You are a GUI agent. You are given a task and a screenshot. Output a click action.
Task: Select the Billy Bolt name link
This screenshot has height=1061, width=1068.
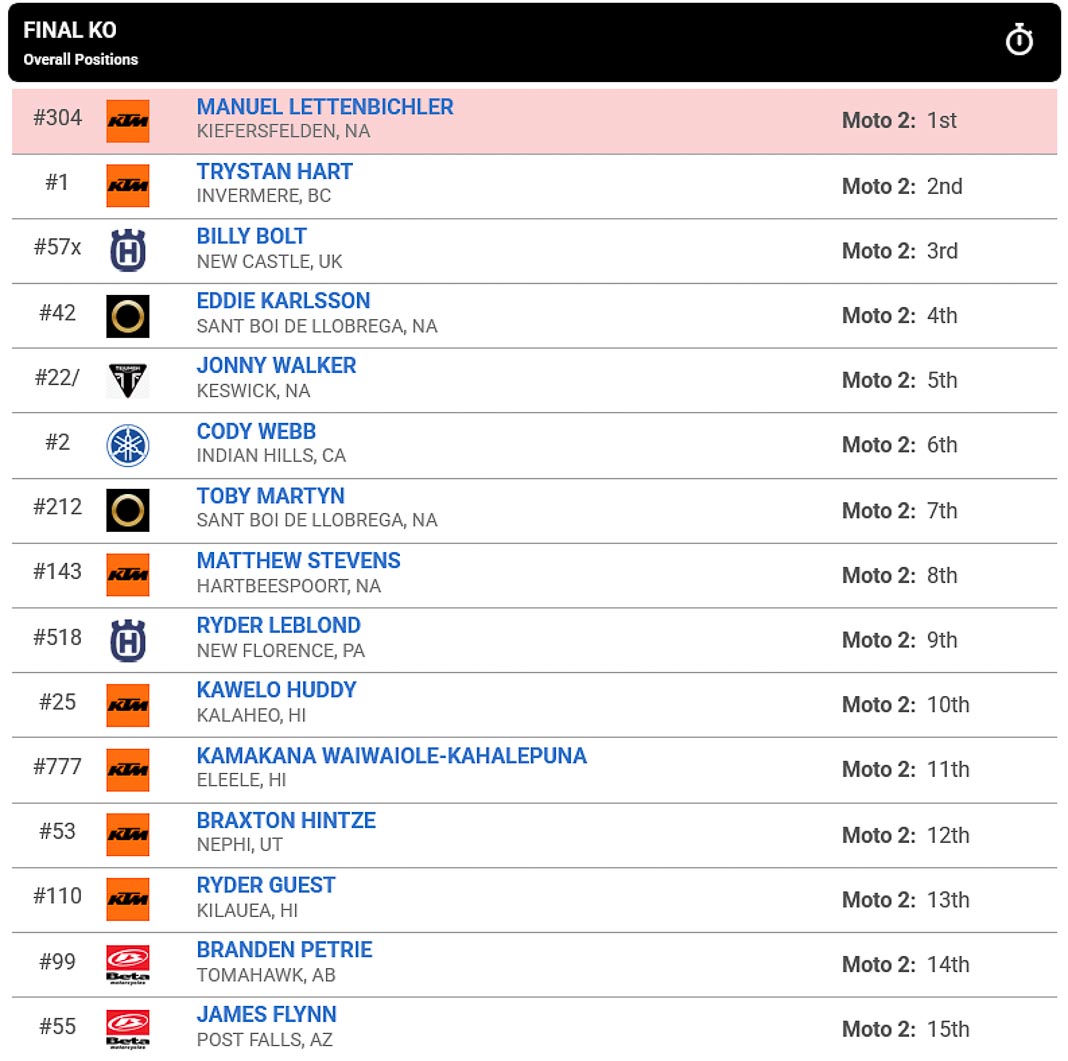click(x=251, y=236)
